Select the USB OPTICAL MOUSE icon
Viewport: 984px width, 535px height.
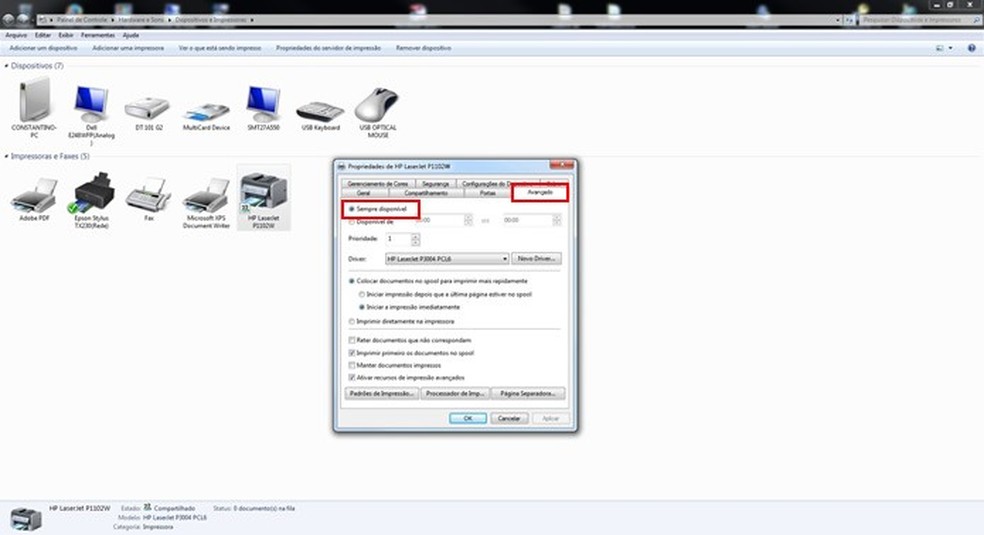point(377,104)
